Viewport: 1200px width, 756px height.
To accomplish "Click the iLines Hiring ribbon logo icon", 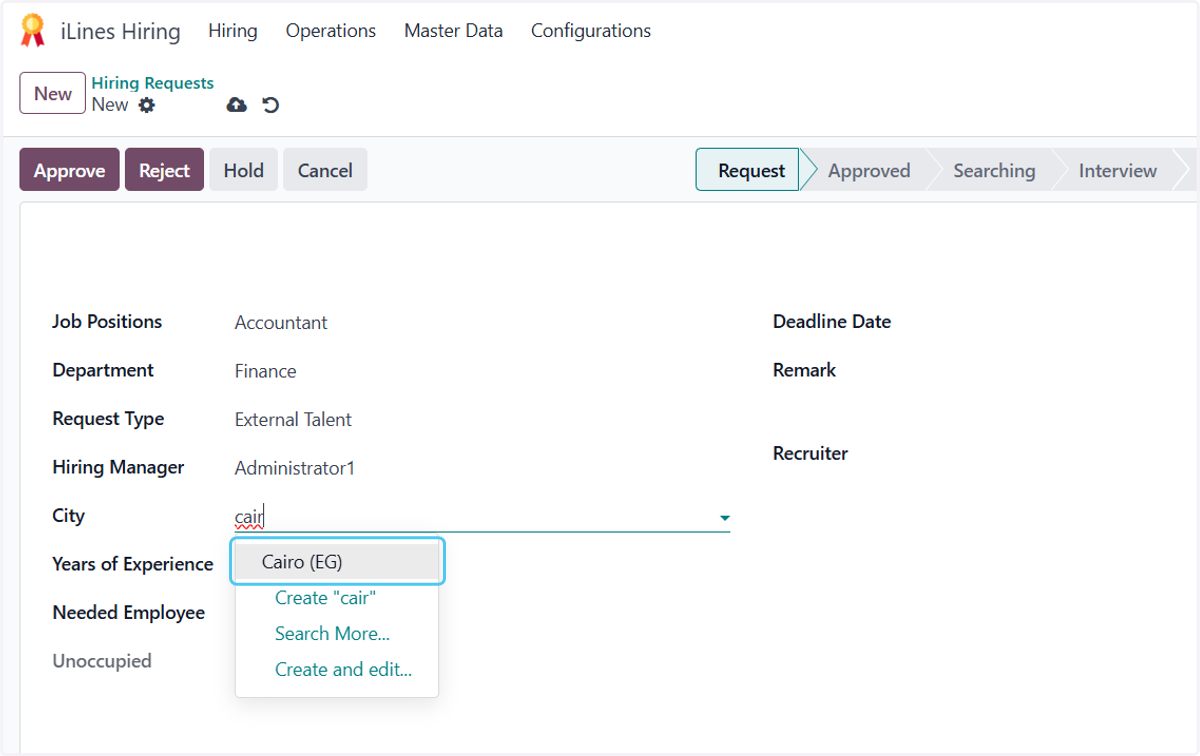I will coord(33,31).
